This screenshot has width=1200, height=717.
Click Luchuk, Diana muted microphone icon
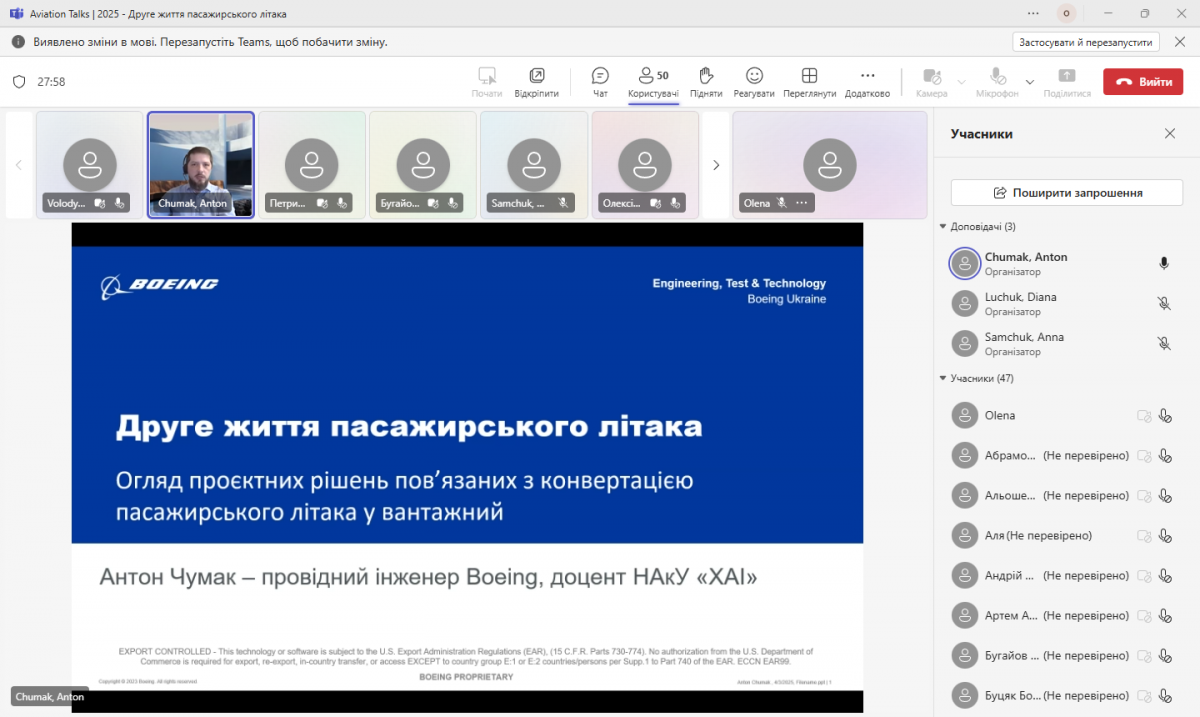[x=1164, y=303]
